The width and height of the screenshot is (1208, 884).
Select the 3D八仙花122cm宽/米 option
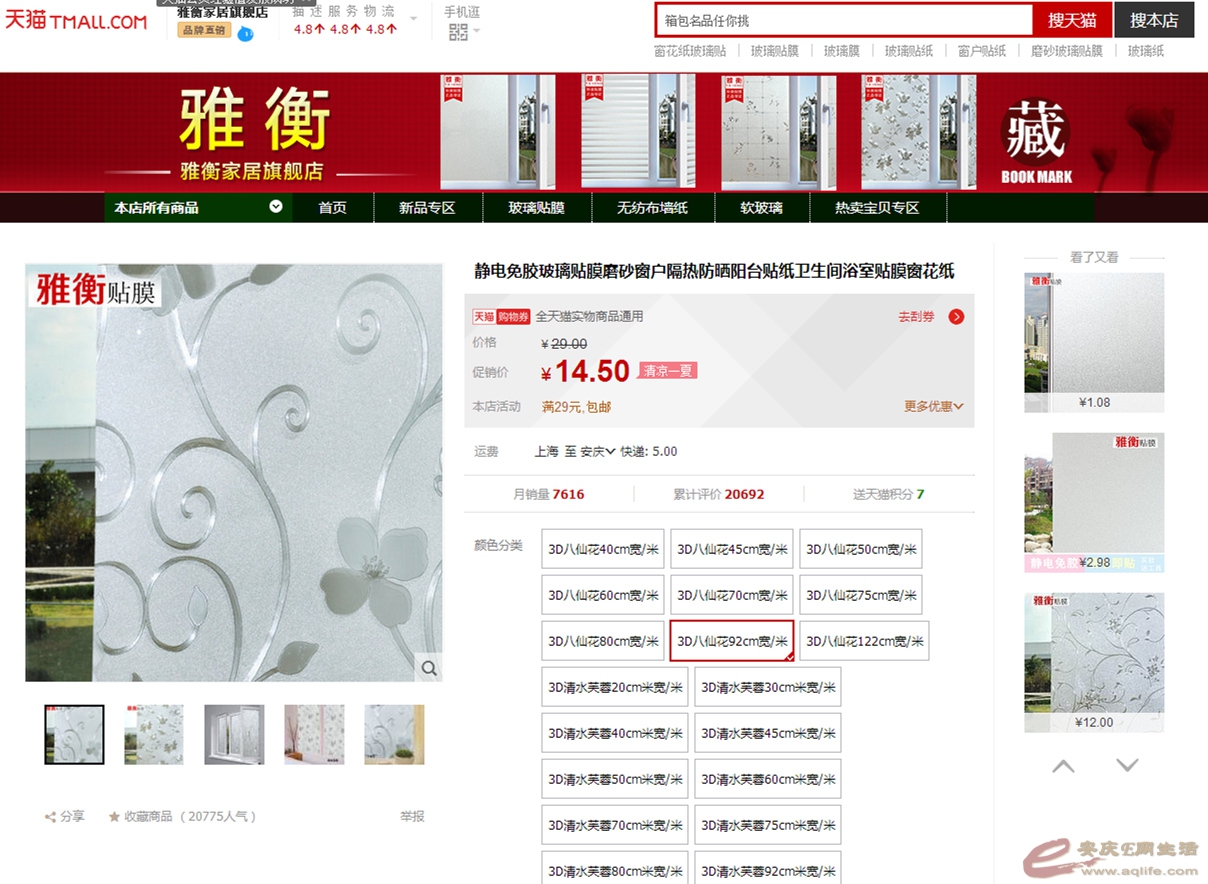pyautogui.click(x=864, y=641)
